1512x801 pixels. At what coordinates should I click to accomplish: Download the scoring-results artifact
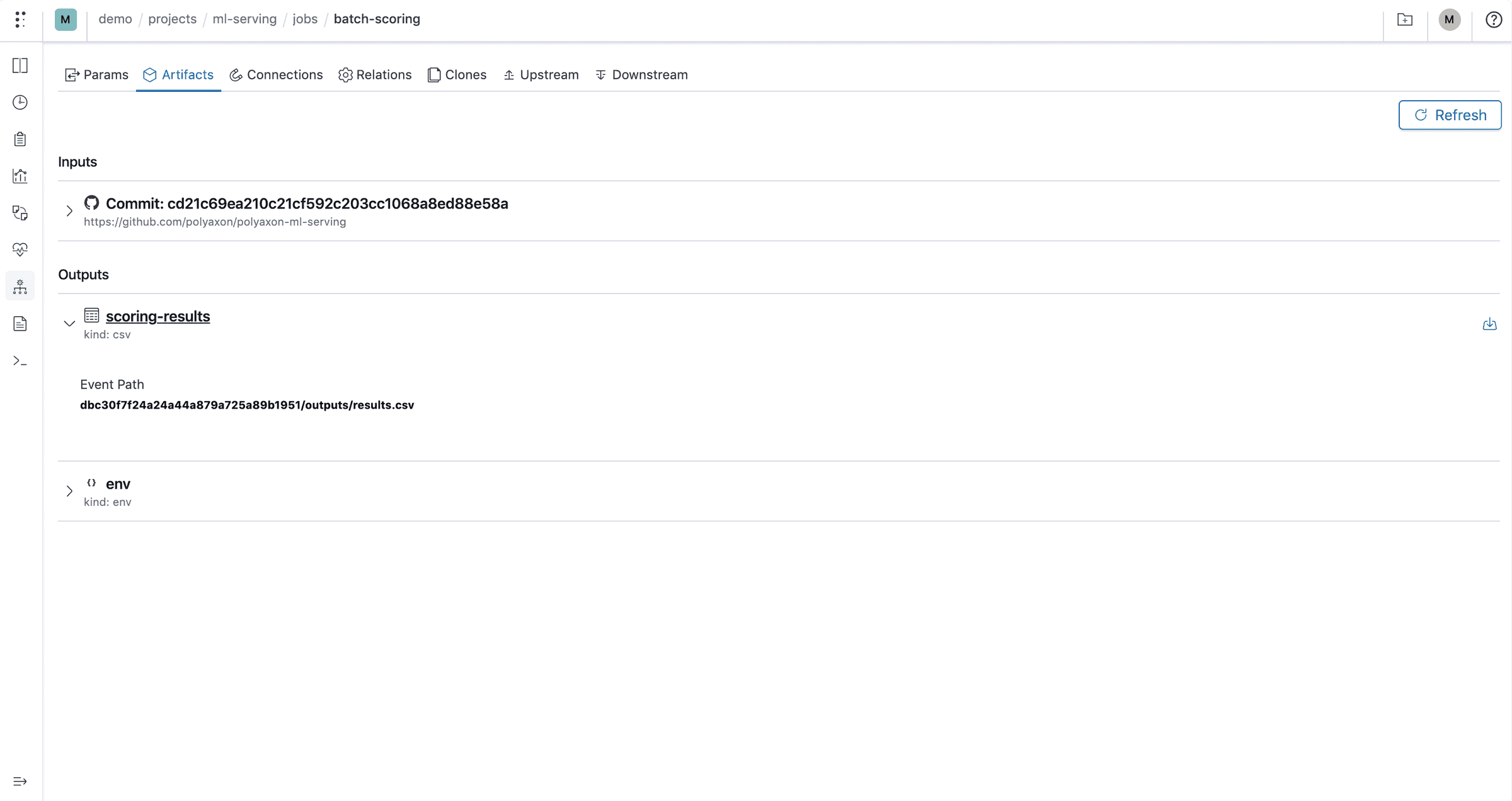click(1489, 324)
